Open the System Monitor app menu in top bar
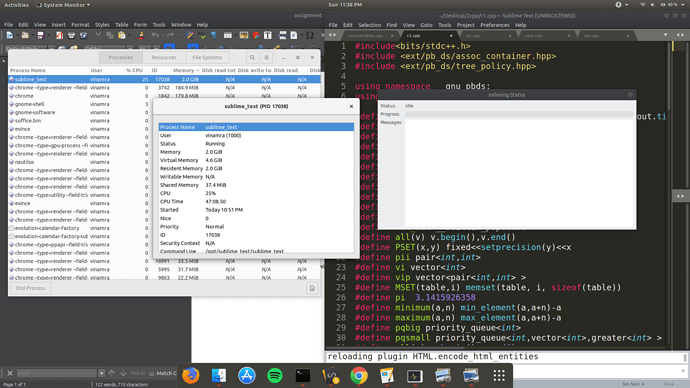Viewport: 690px width, 388px height. (63, 5)
